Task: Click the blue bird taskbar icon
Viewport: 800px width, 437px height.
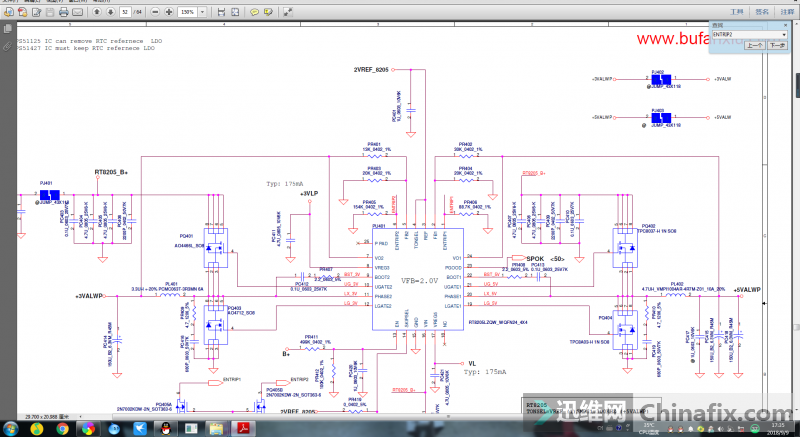Action: (139, 429)
